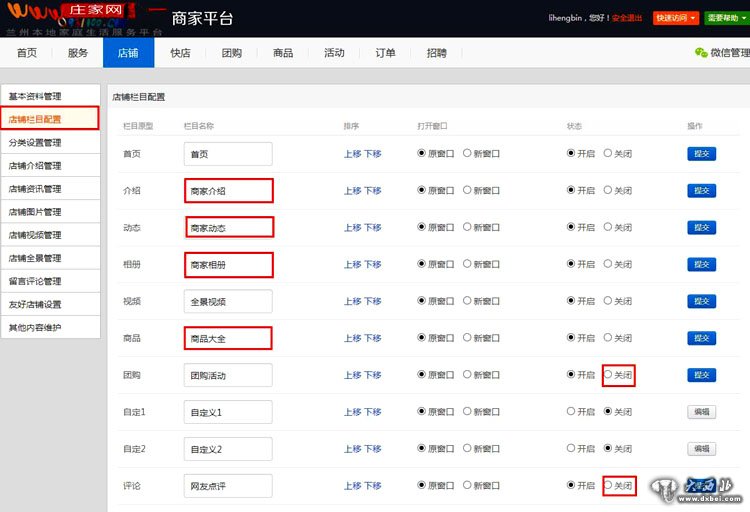Open the 快速访问 dropdown
Screen dimensions: 750x512
pyautogui.click(x=676, y=18)
